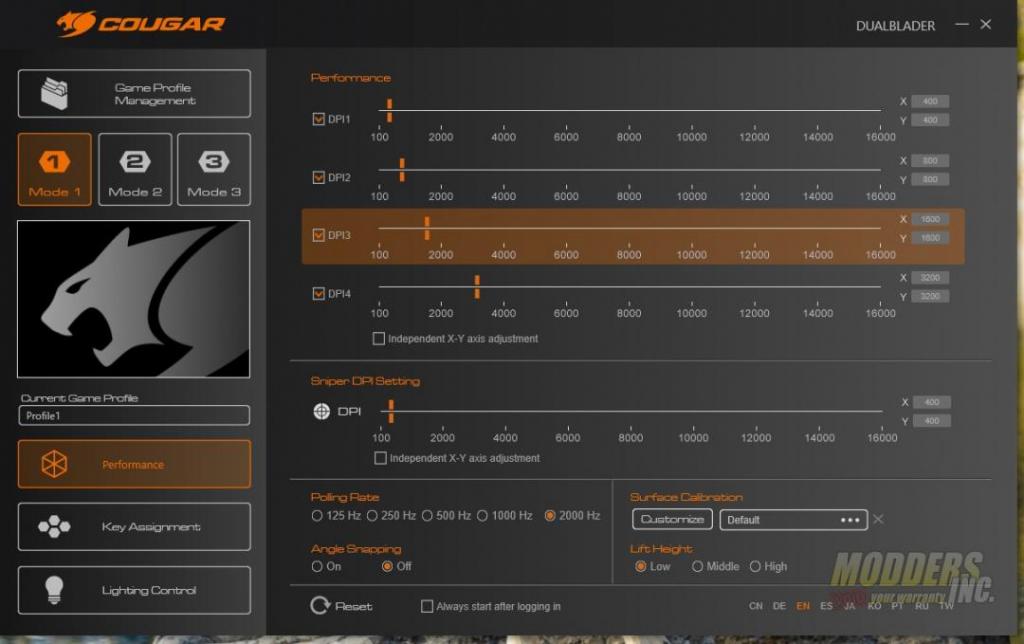Toggle the DPI3 checkbox
This screenshot has height=644, width=1024.
click(x=319, y=235)
